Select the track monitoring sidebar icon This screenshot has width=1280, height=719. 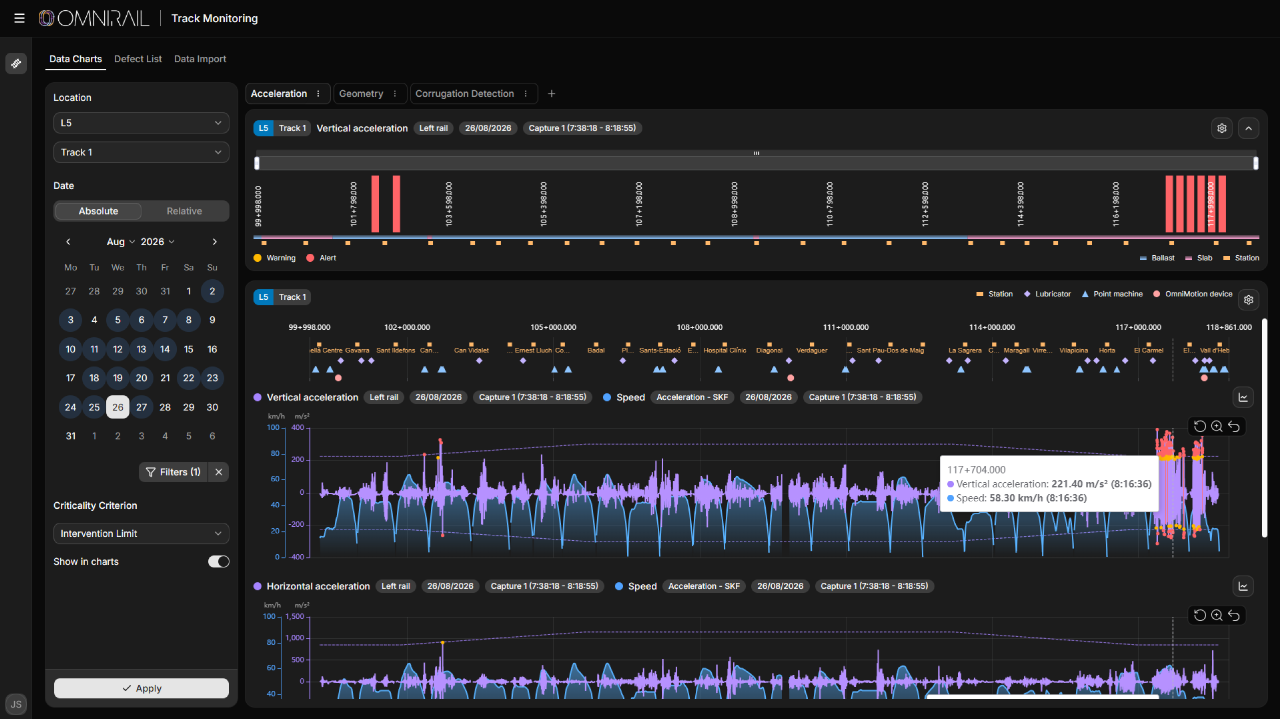16,63
